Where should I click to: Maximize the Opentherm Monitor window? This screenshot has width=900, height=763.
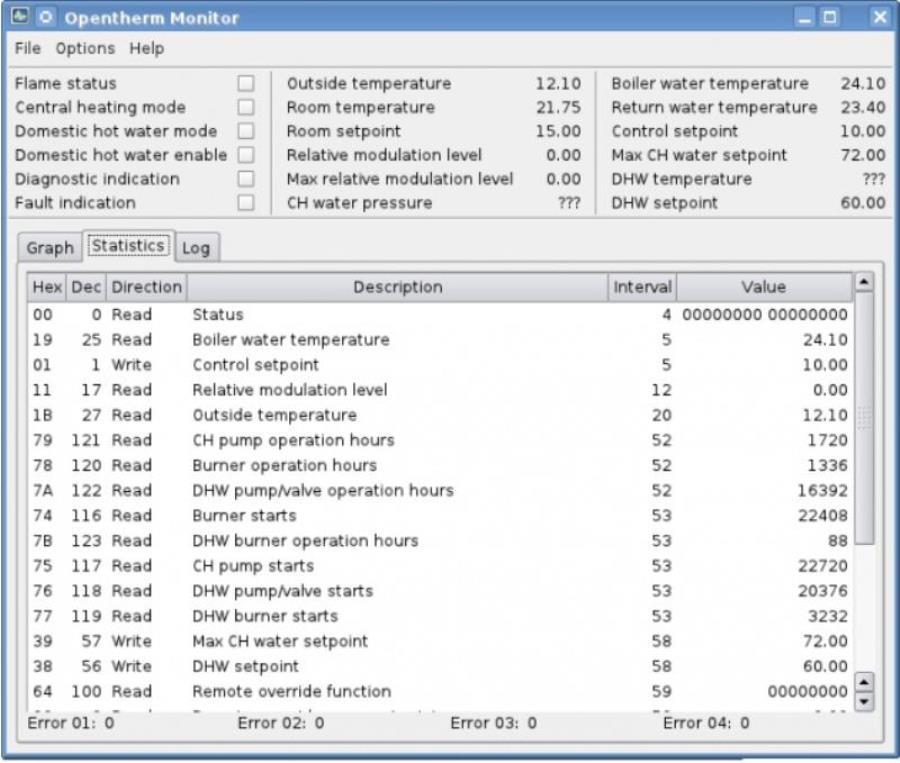click(x=831, y=18)
